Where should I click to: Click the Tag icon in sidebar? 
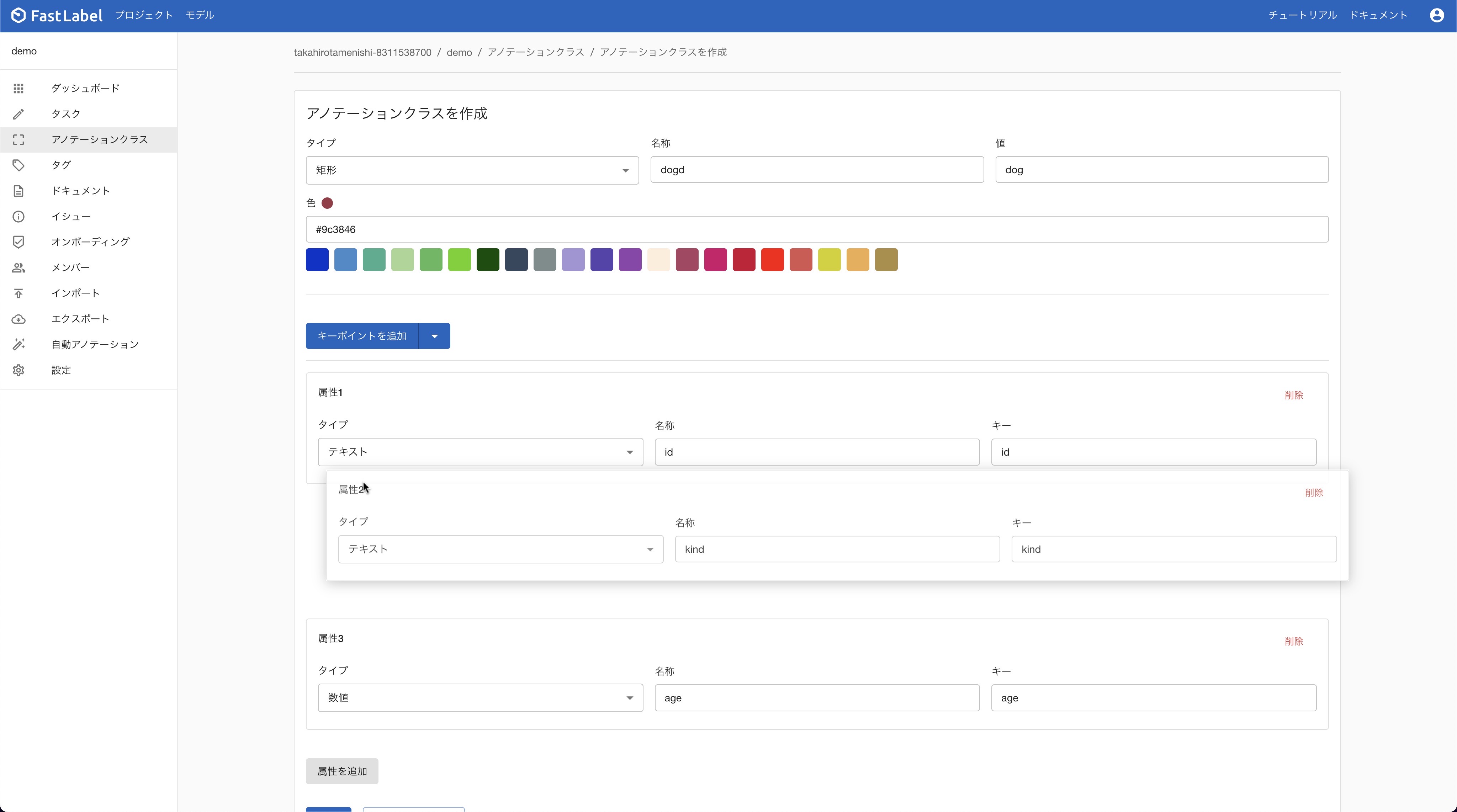[x=18, y=165]
